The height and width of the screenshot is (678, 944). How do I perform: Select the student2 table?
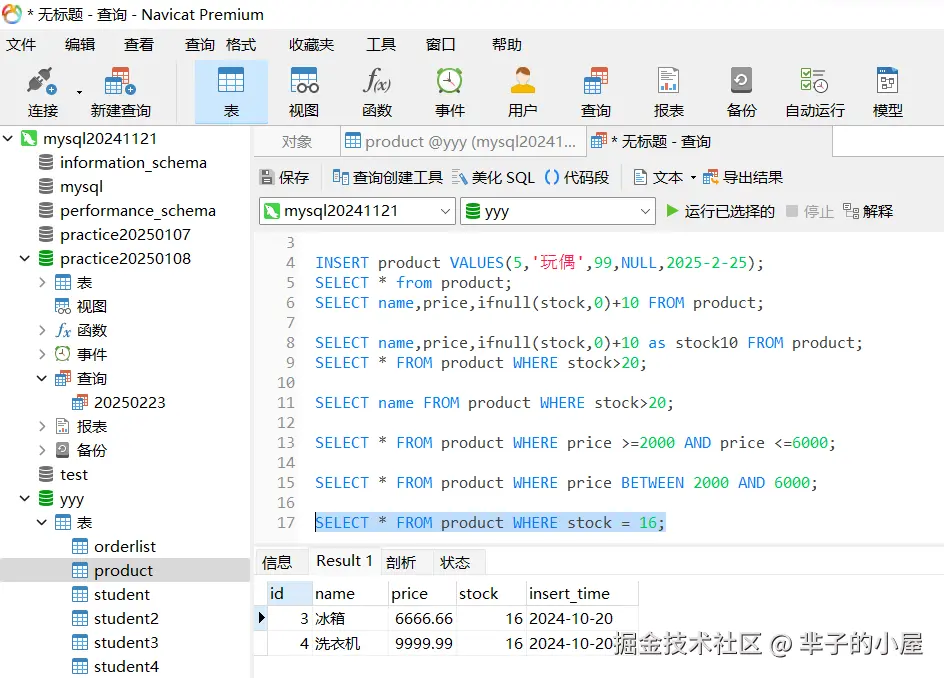pyautogui.click(x=126, y=619)
